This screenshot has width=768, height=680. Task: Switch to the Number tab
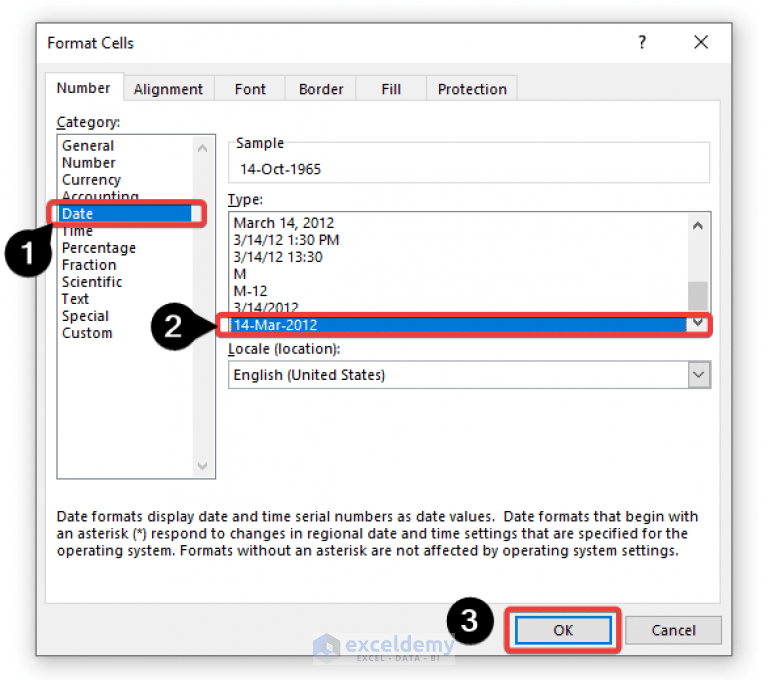click(x=84, y=88)
